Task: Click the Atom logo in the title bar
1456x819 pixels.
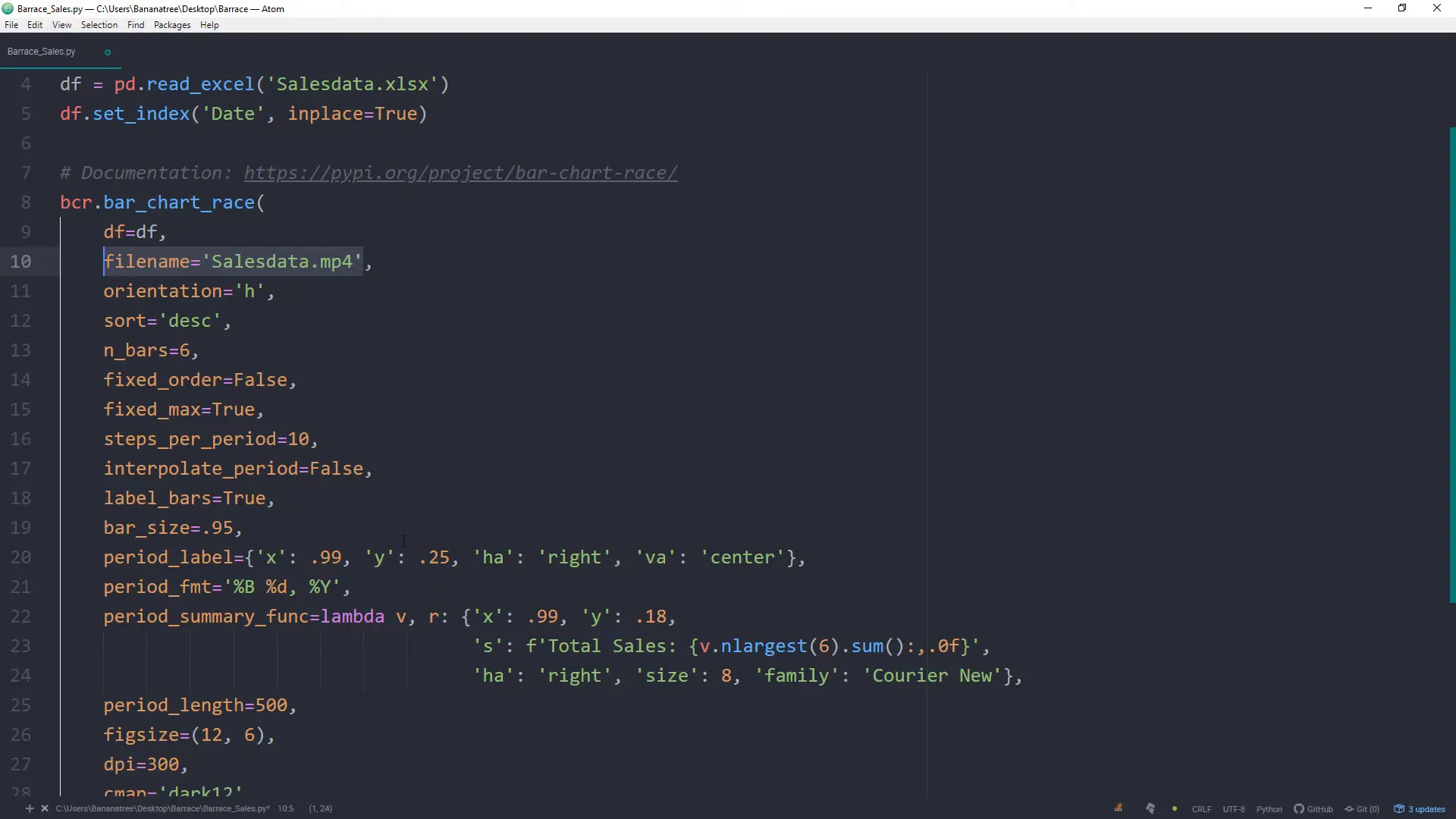Action: tap(7, 8)
